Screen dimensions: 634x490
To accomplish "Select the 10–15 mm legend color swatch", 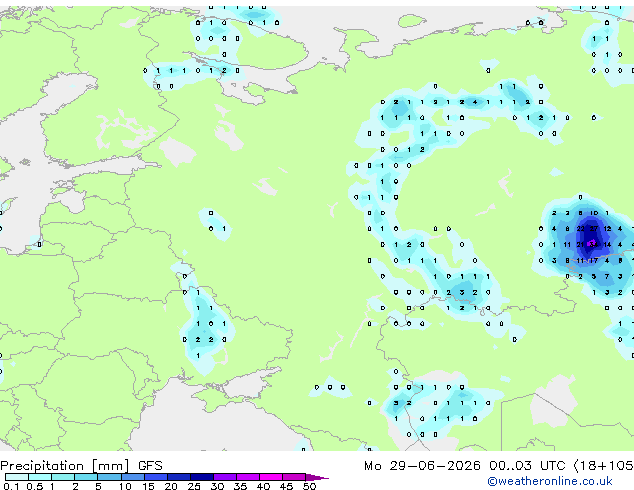I will click(x=132, y=477).
